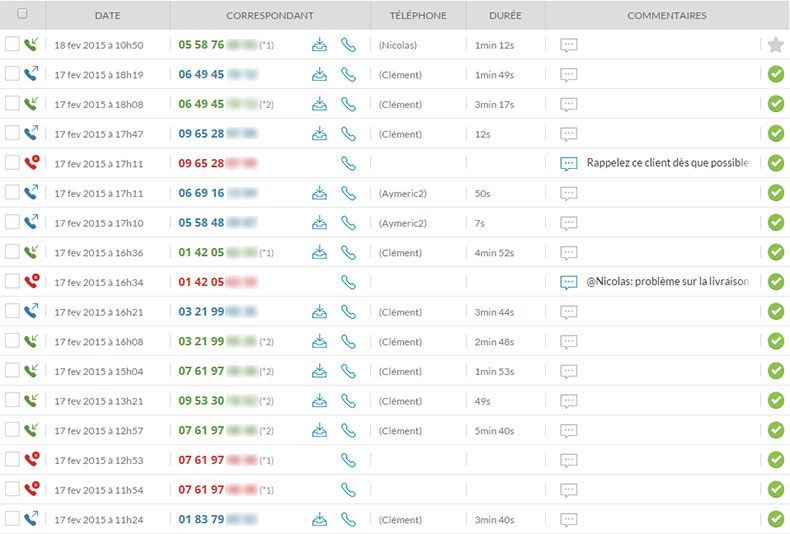Call back the missed 12h53 number
Viewport: 790px width, 534px height.
click(348, 460)
